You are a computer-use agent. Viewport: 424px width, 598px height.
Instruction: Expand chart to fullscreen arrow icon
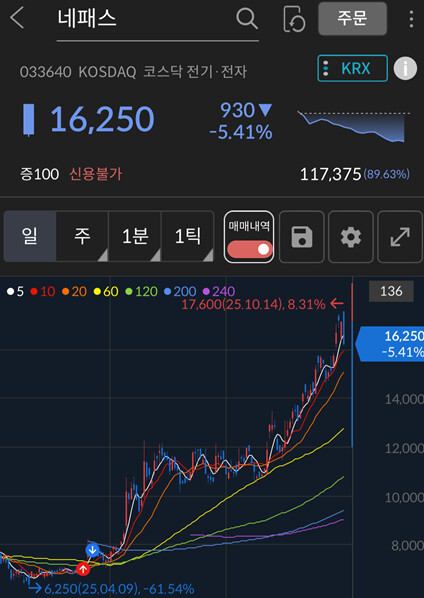click(400, 237)
